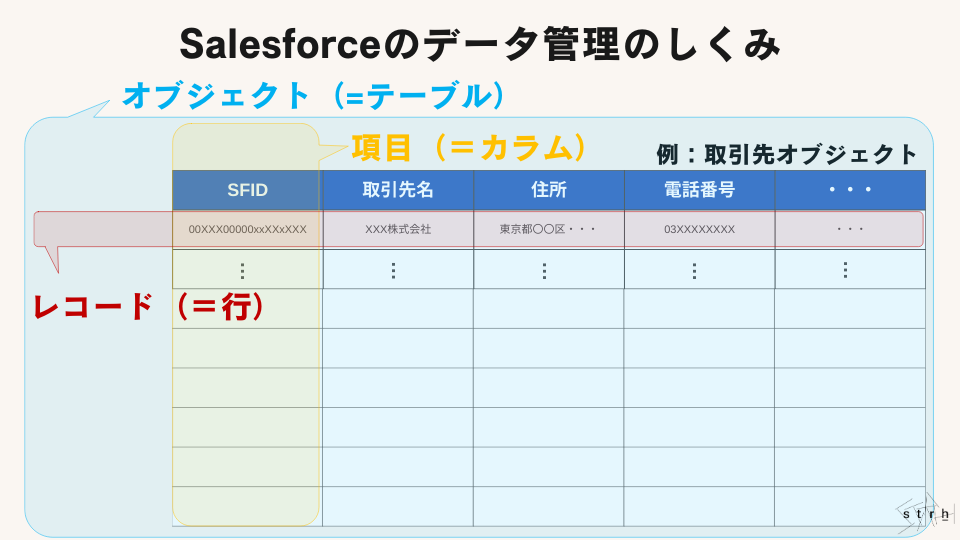Click the 00XXX00000xxXXxXXX ID cell

[248, 229]
